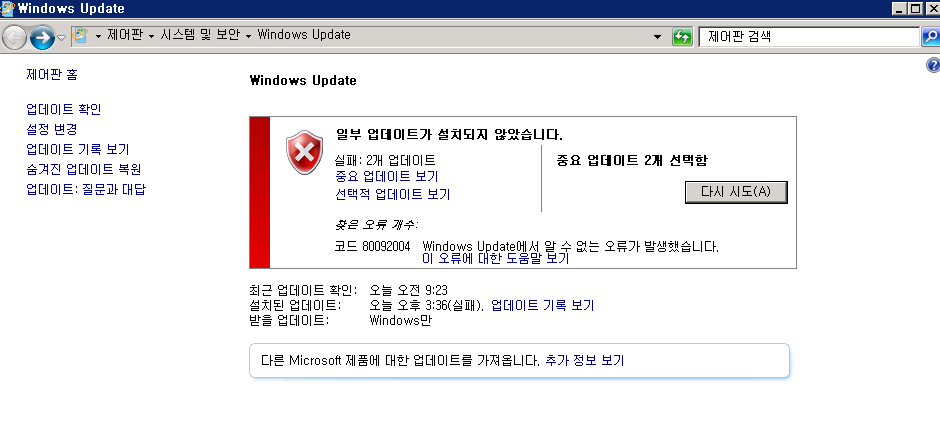The image size is (940, 425).
Task: Open 추가 정보 보기 link
Action: [585, 360]
